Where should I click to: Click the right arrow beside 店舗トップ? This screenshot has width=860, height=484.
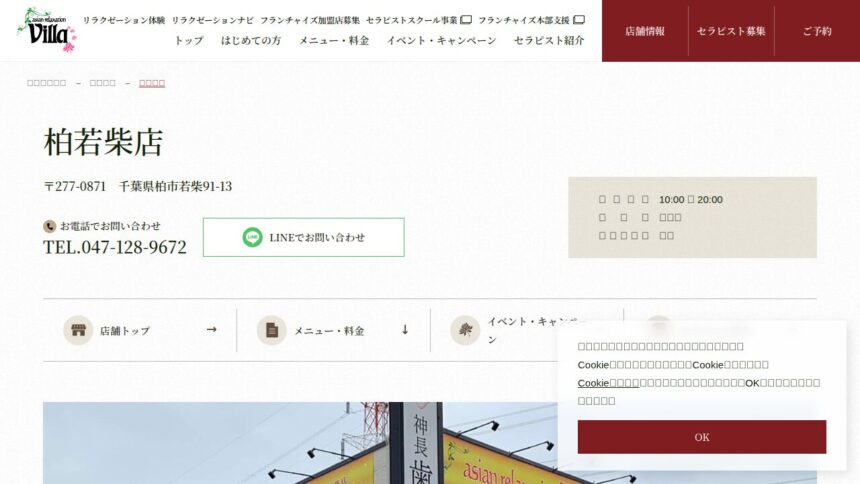coord(212,330)
